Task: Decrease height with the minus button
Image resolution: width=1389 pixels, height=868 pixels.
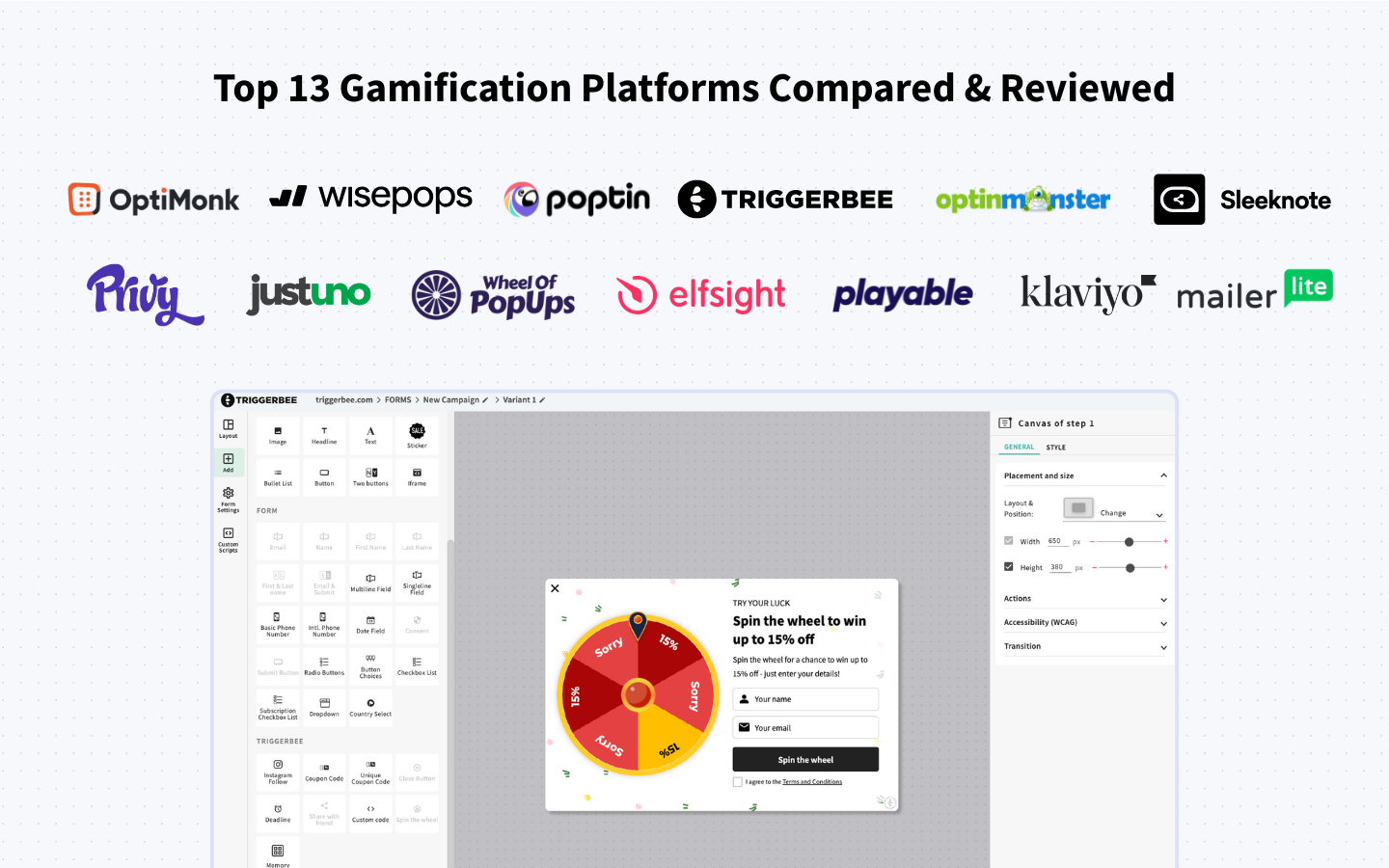Action: pyautogui.click(x=1094, y=567)
